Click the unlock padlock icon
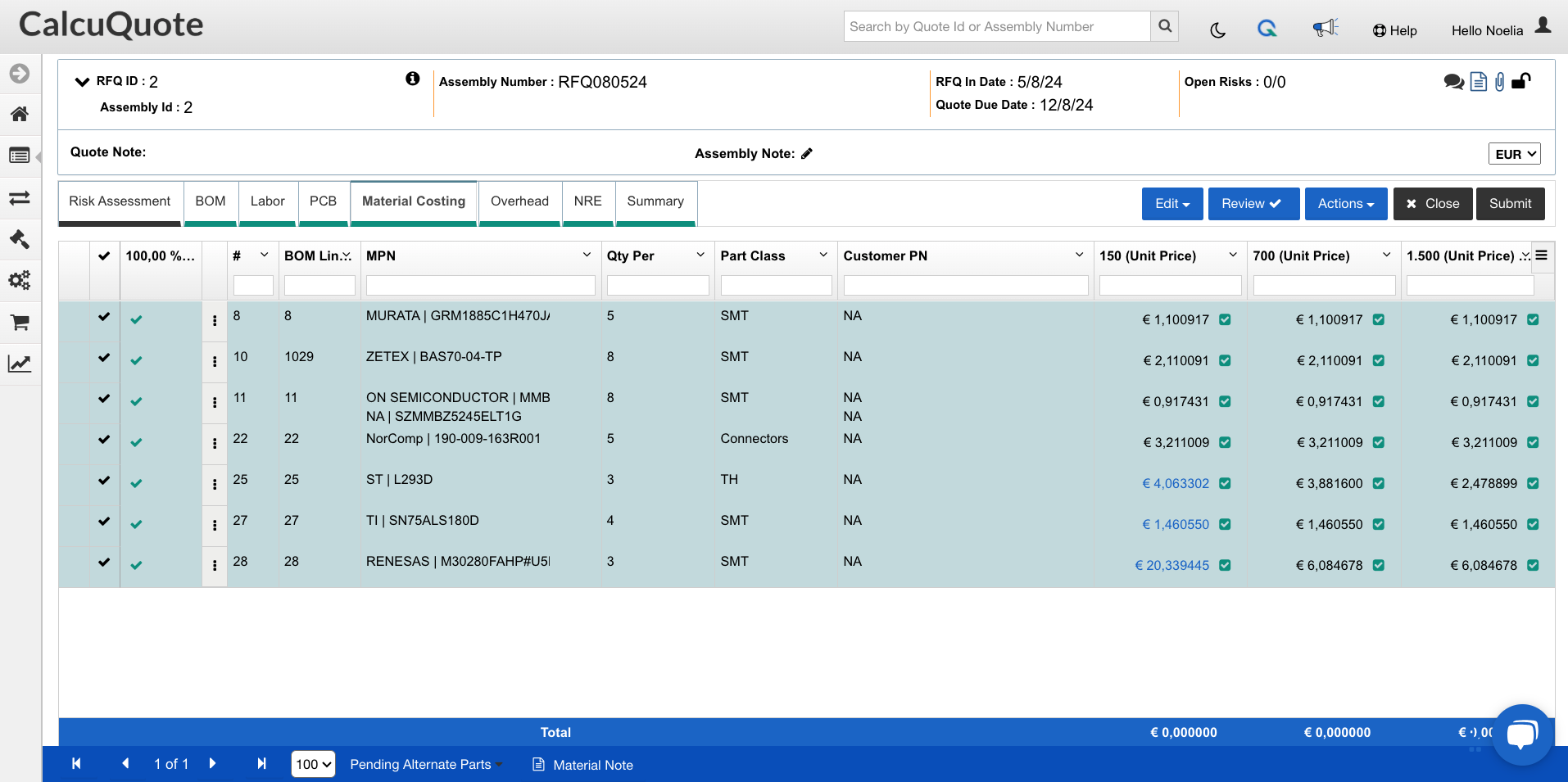 (1521, 80)
